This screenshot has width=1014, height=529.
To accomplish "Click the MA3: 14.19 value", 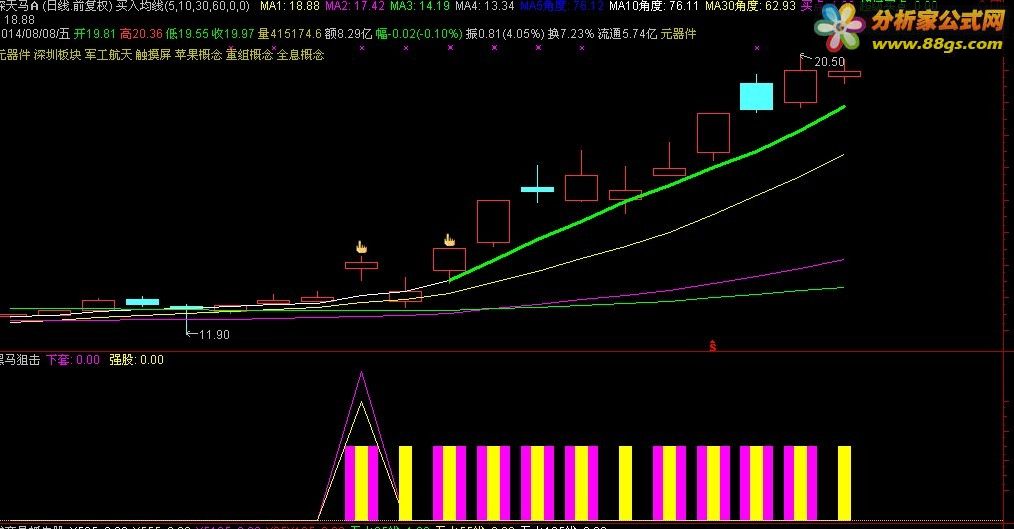I will click(420, 6).
